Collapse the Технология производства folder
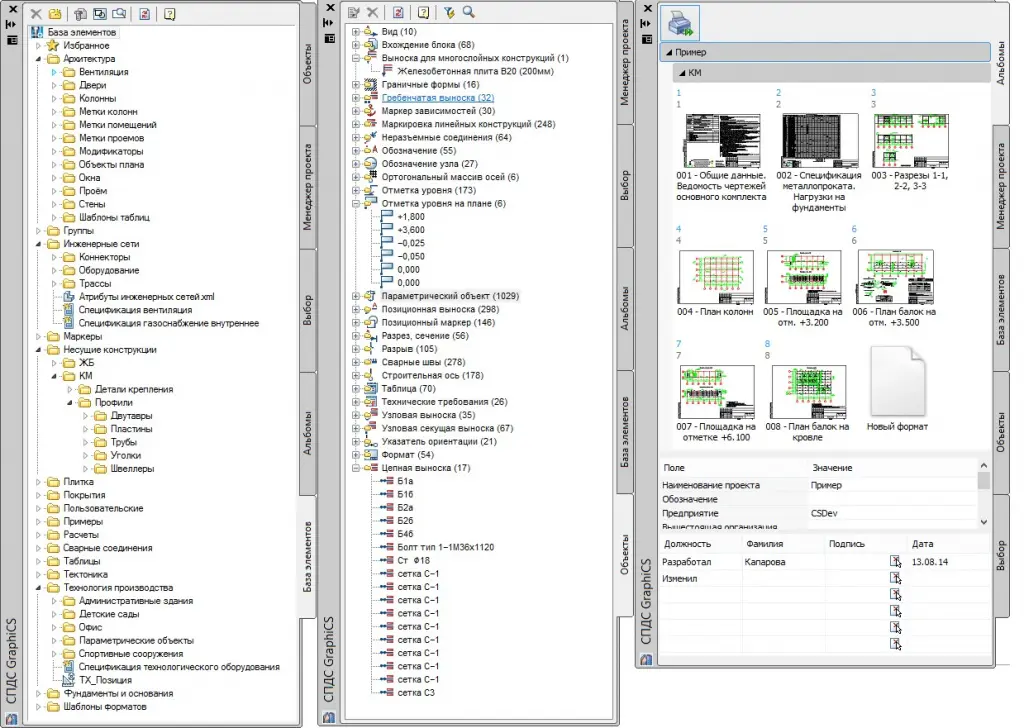 (38, 588)
